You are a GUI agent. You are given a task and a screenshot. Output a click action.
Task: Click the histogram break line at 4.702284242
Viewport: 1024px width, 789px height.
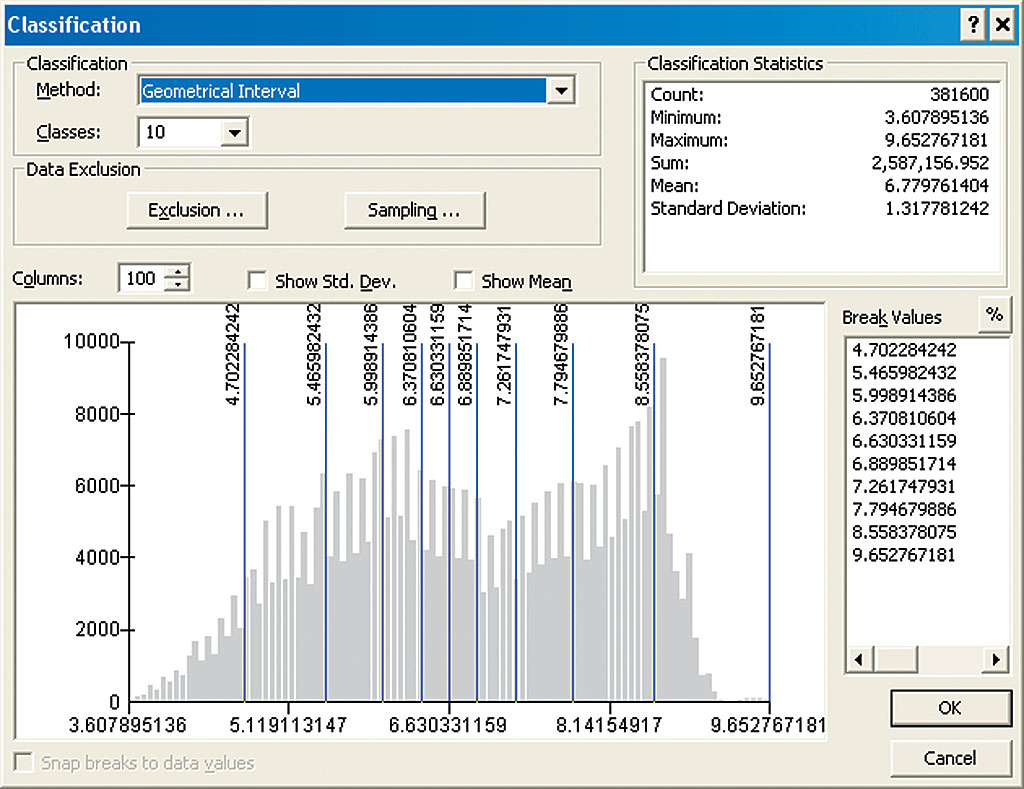[x=245, y=523]
